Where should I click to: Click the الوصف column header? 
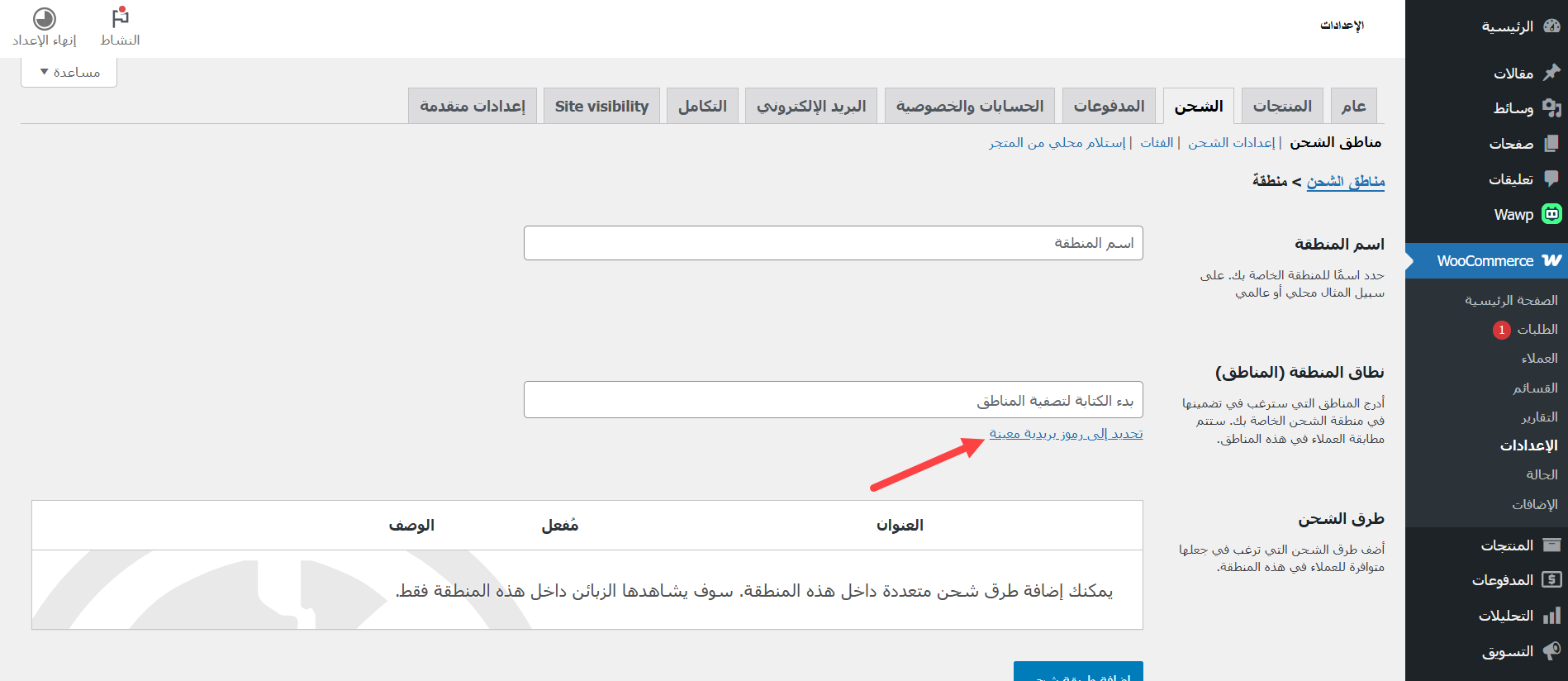click(x=411, y=525)
